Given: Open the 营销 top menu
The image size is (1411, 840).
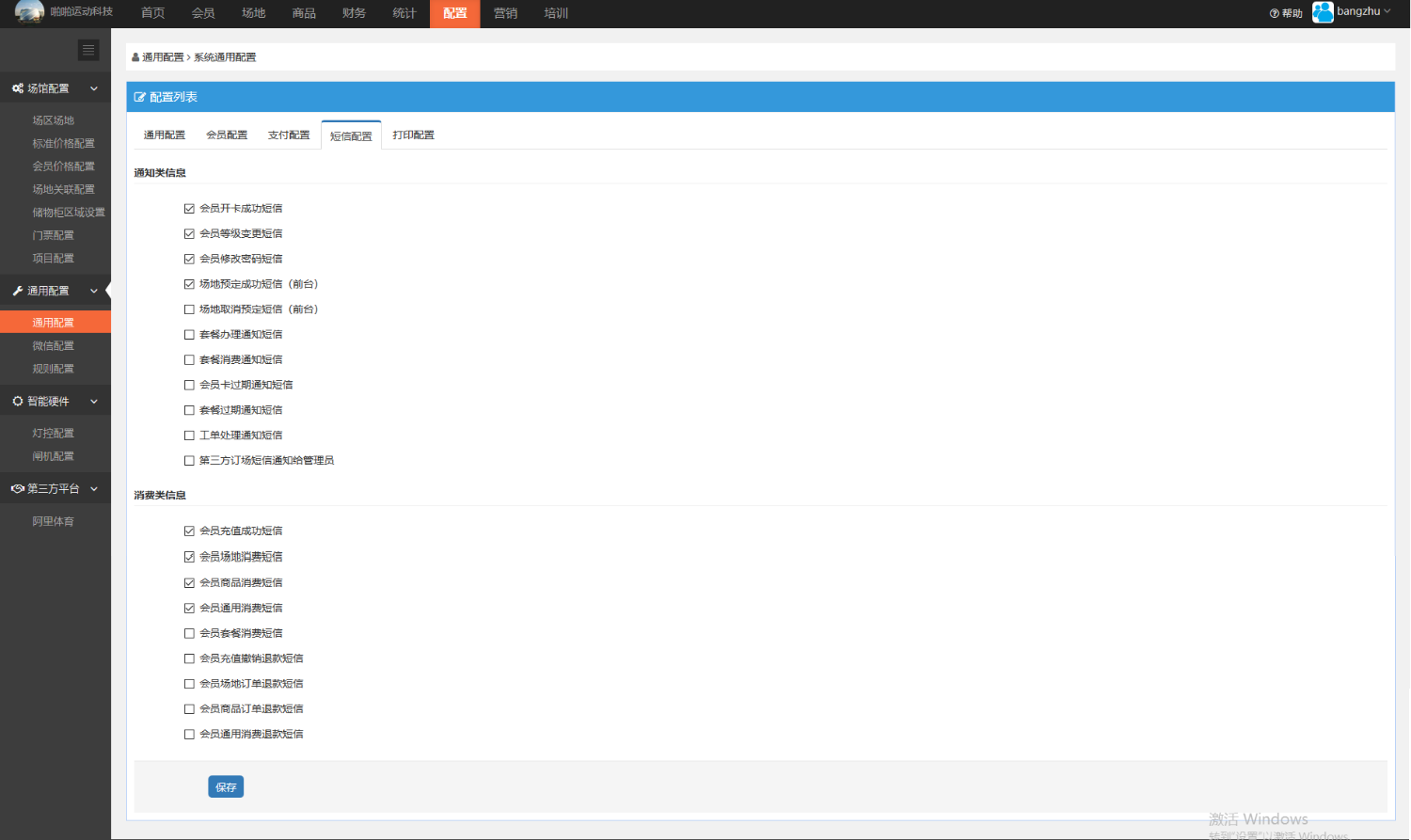Looking at the screenshot, I should point(506,13).
